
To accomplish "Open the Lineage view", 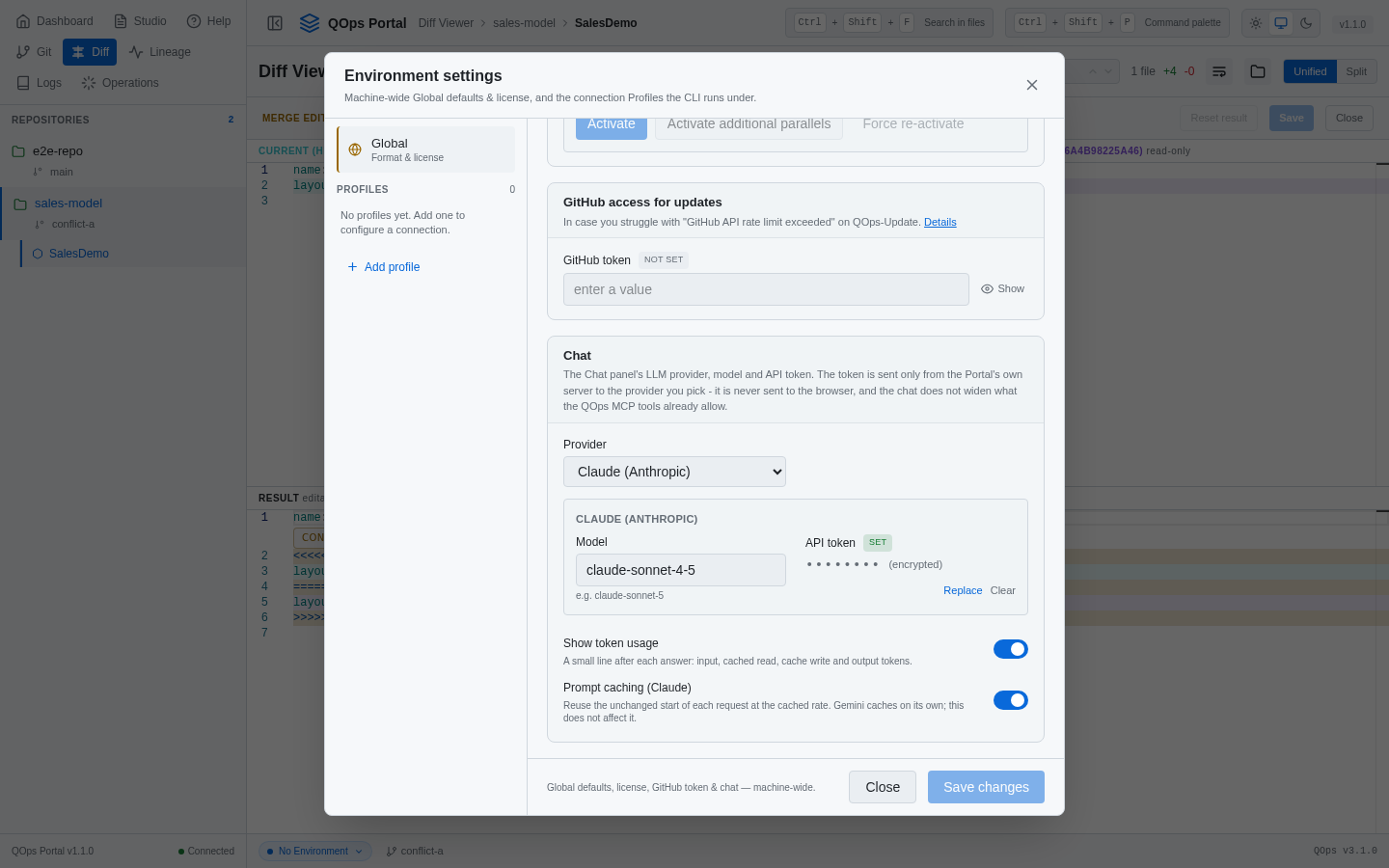I will coord(160,52).
